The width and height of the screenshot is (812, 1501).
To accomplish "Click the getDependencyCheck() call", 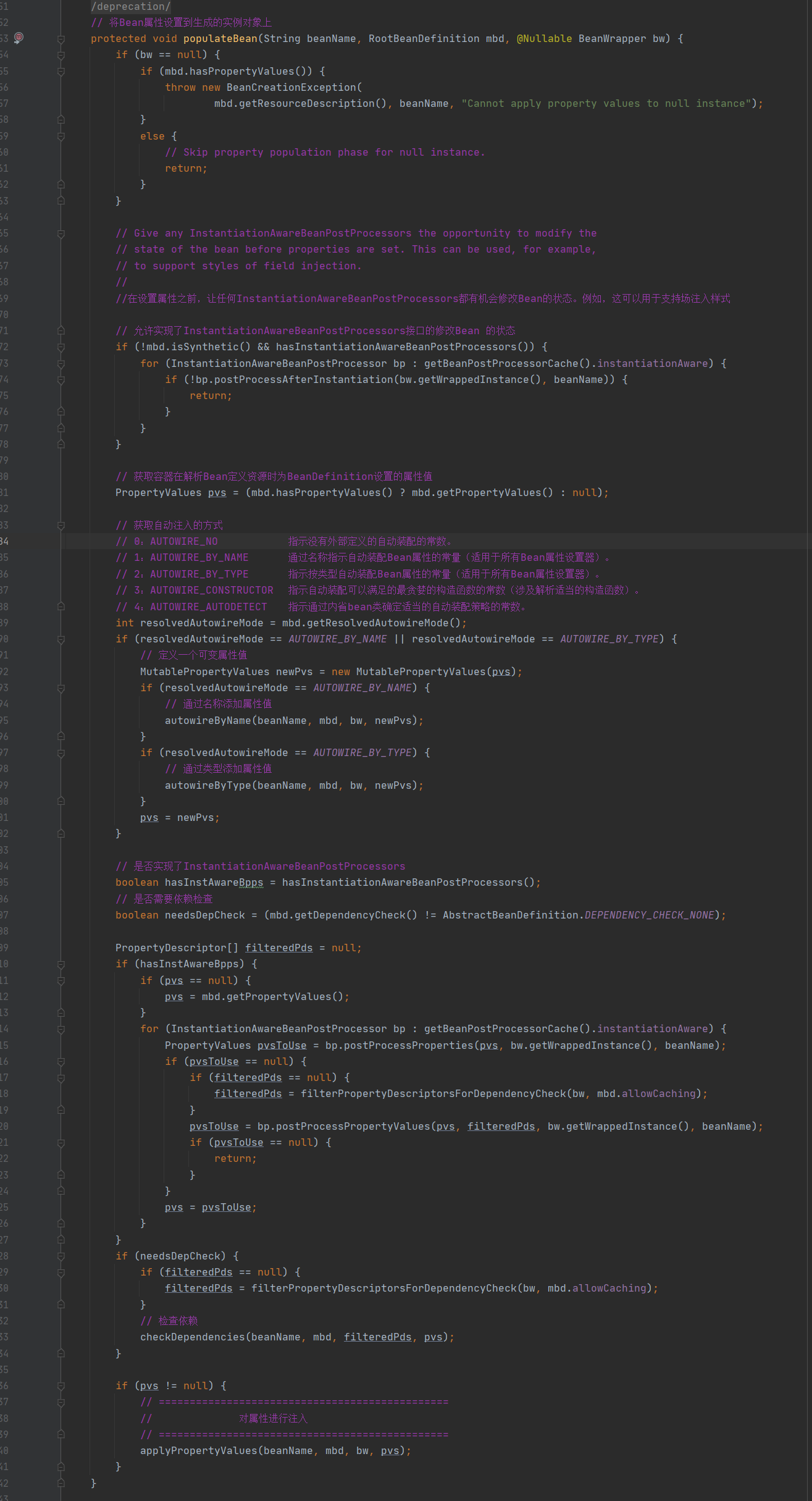I will 356,915.
